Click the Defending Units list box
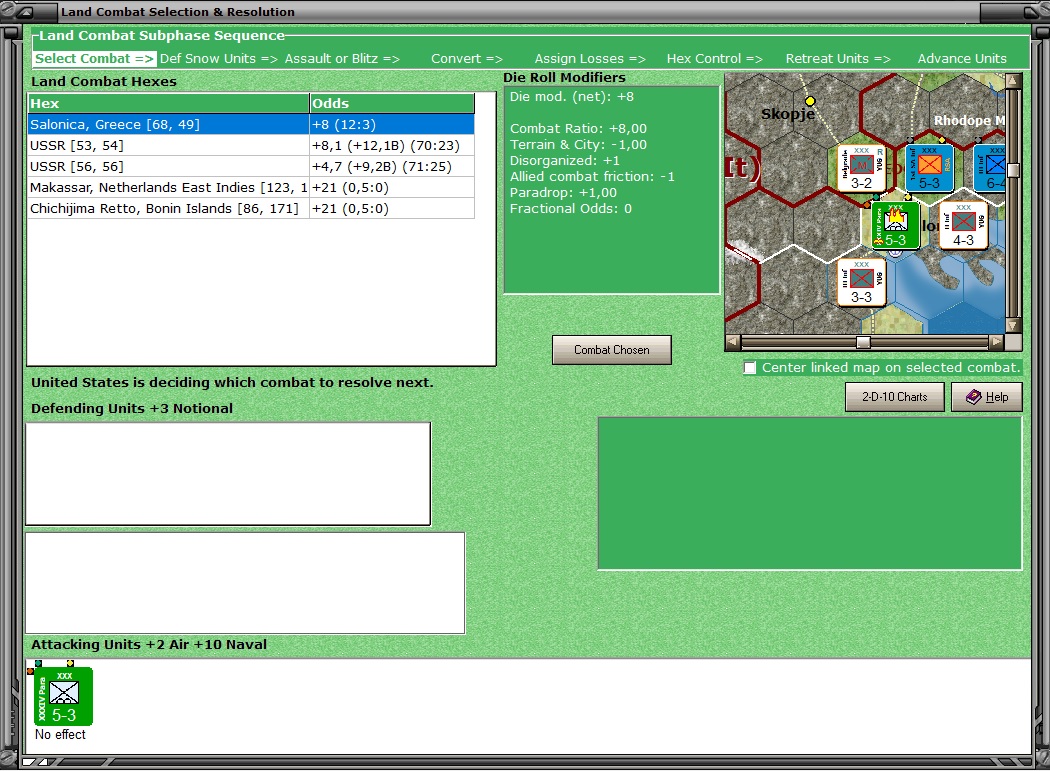This screenshot has width=1050, height=771. pyautogui.click(x=228, y=474)
